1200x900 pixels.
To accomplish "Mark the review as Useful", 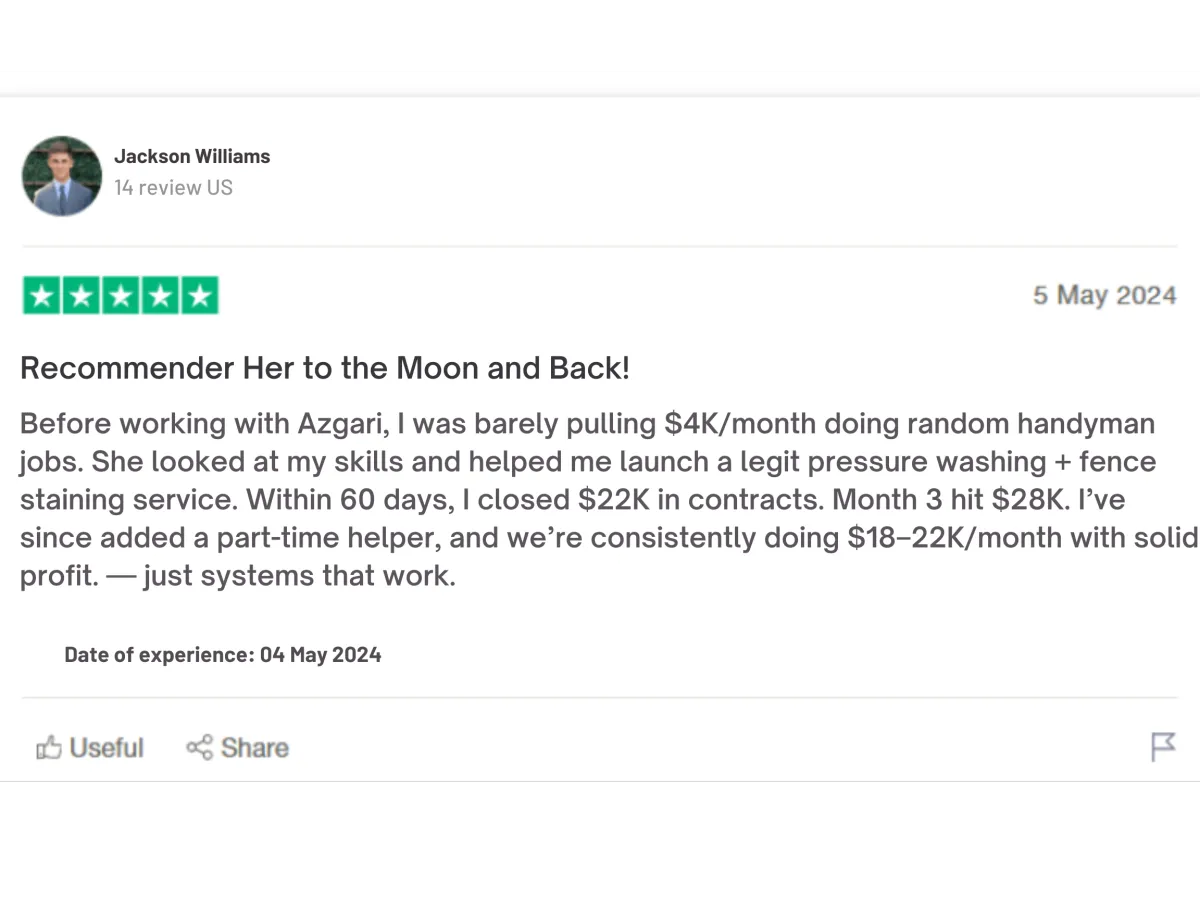I will pyautogui.click(x=106, y=747).
